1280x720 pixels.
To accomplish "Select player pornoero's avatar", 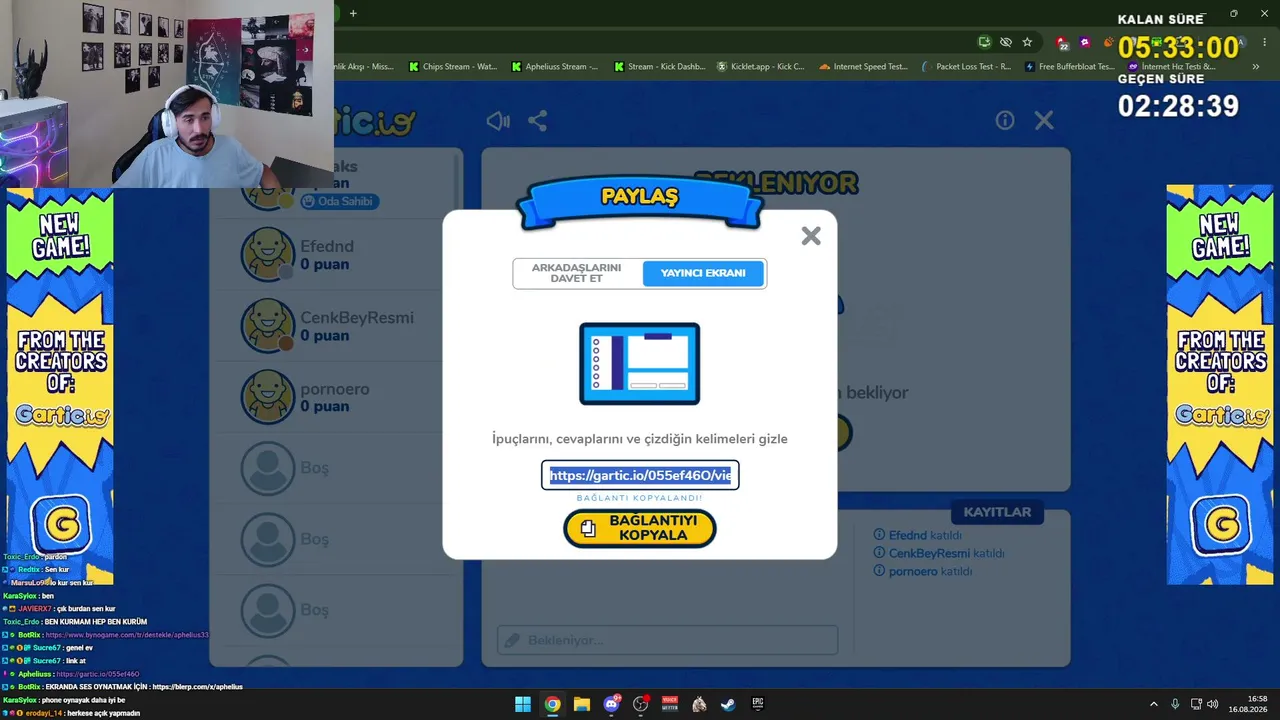I will pos(268,396).
